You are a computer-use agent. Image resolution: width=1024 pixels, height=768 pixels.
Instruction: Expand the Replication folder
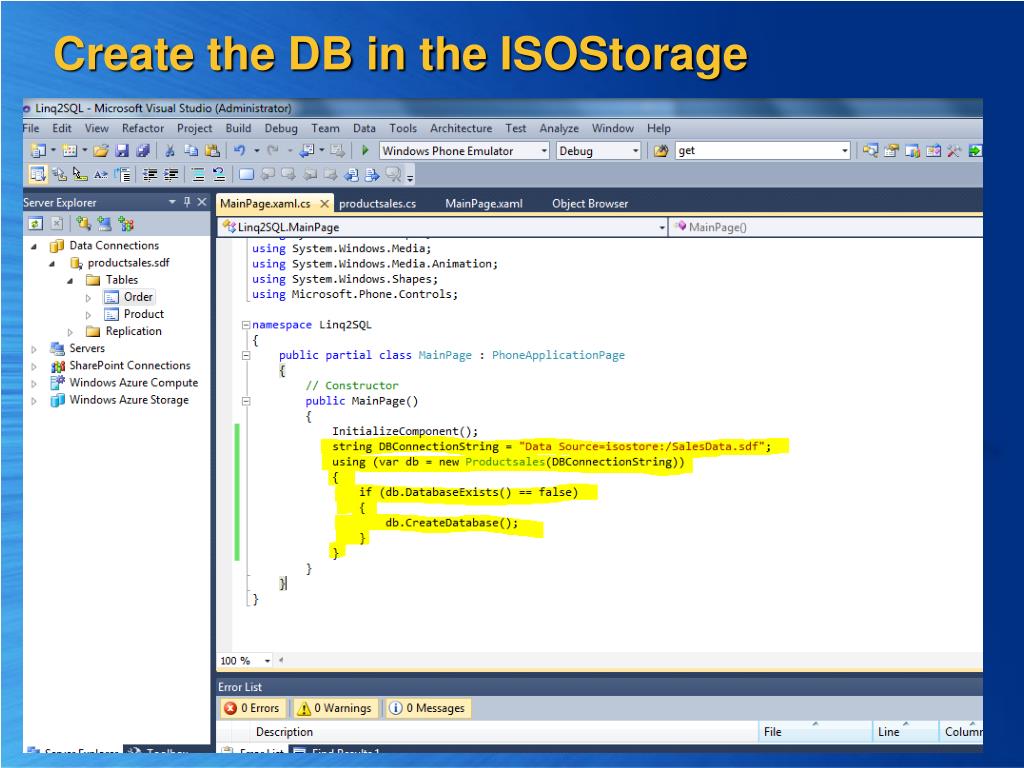pos(70,332)
